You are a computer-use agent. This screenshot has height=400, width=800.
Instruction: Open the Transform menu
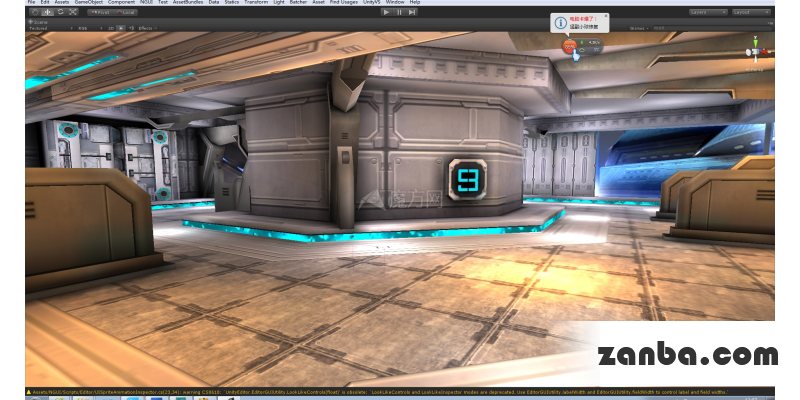[x=256, y=3]
